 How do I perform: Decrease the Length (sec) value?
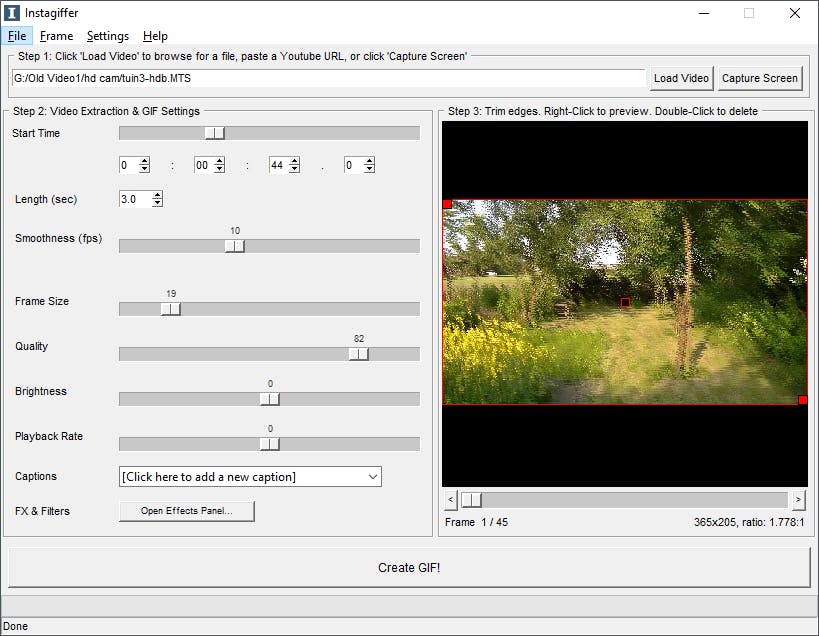[x=157, y=203]
